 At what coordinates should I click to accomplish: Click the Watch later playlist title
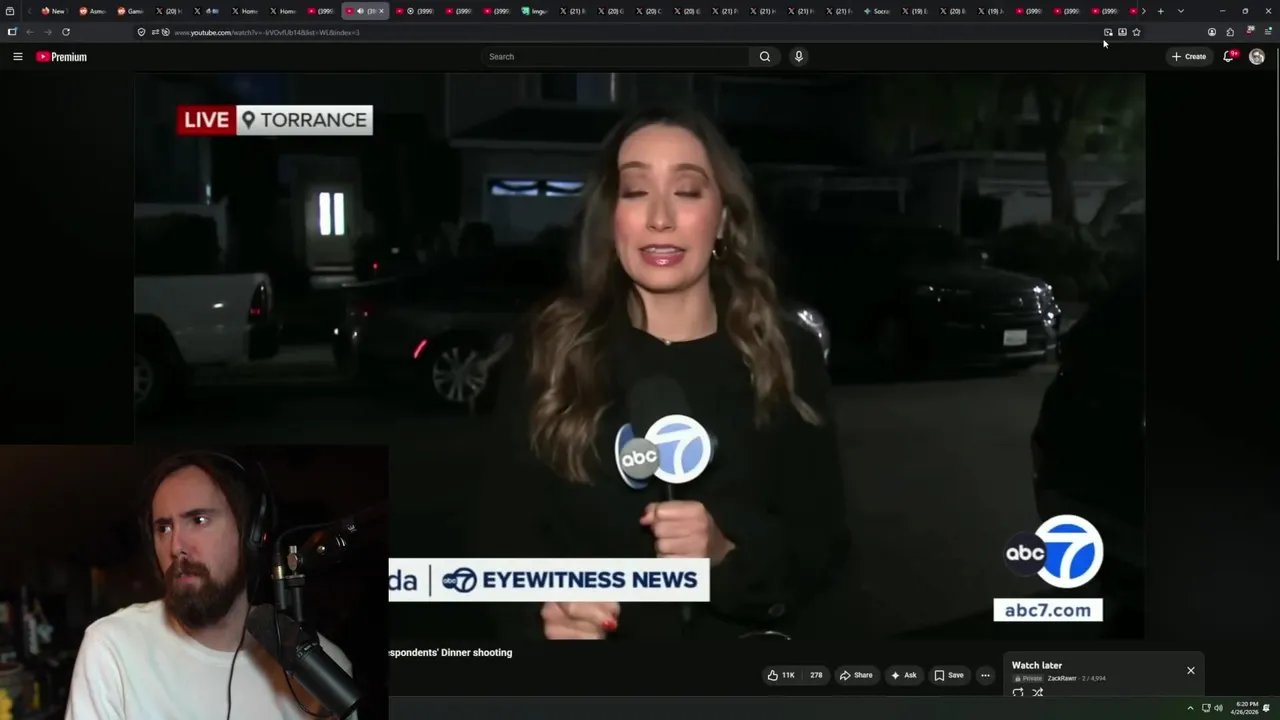click(1037, 665)
